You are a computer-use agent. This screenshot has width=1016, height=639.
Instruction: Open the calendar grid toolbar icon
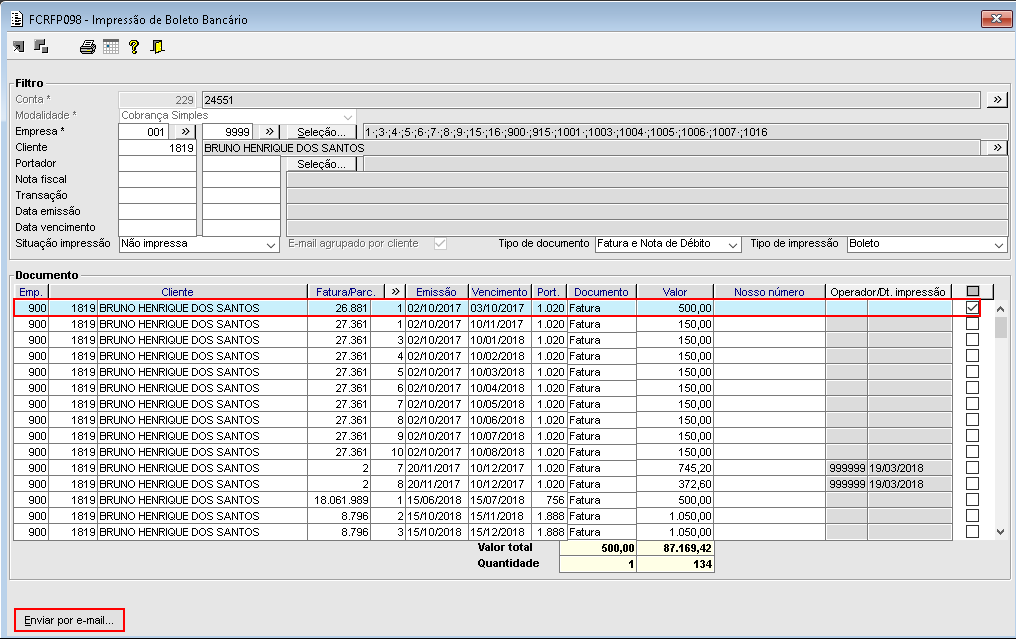(x=111, y=47)
